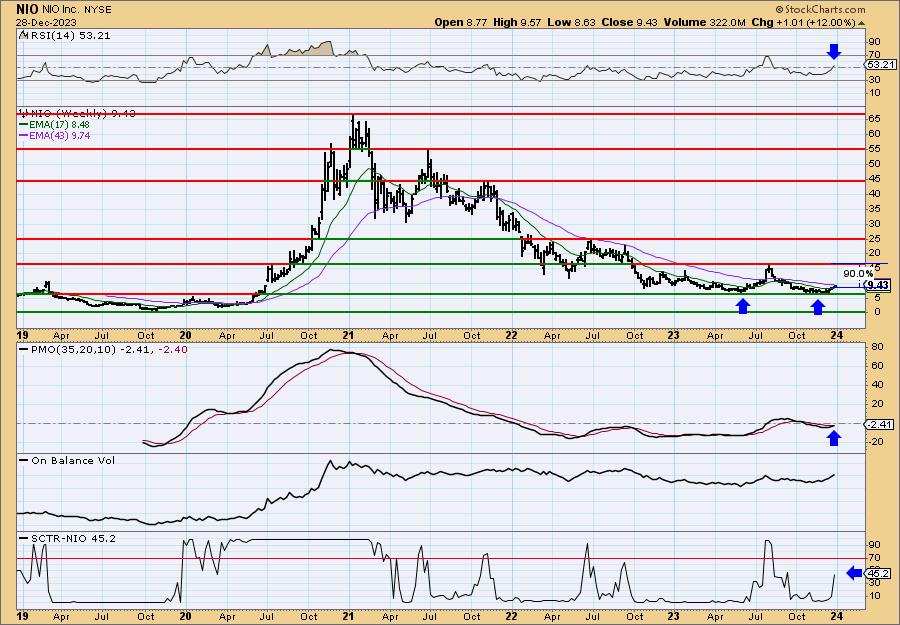The width and height of the screenshot is (900, 625).
Task: Click the '21' year label on bottom axis
Action: [348, 616]
